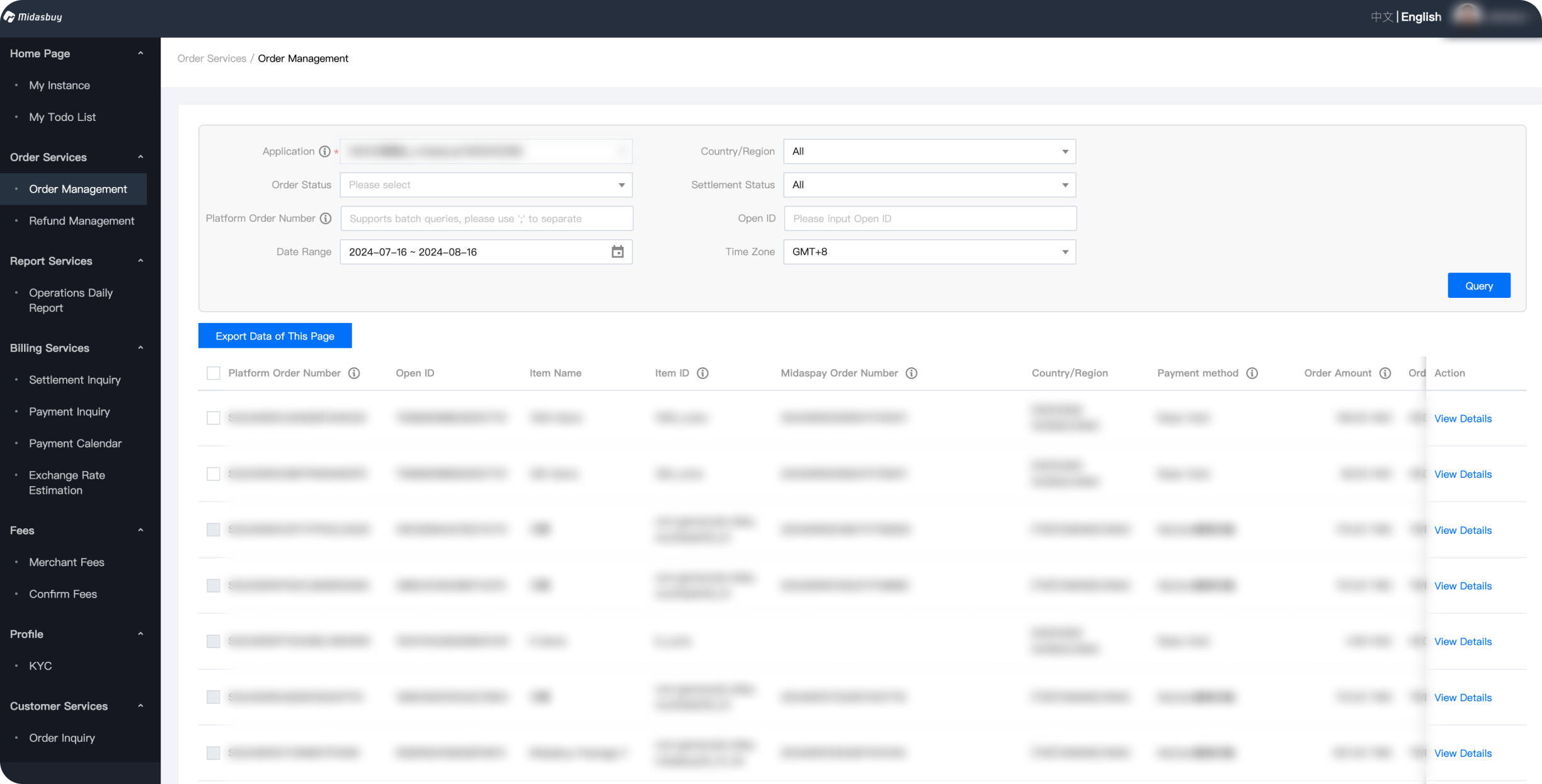Image resolution: width=1542 pixels, height=784 pixels.
Task: Click View Details for the first order
Action: 1463,419
